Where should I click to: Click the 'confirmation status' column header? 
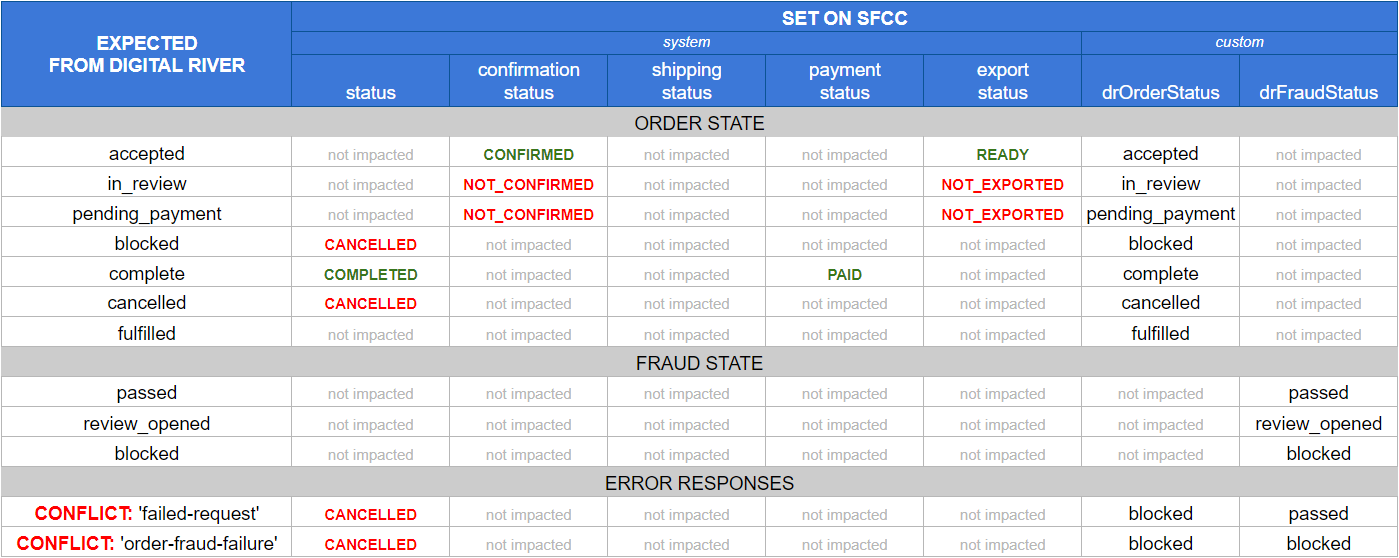pyautogui.click(x=528, y=81)
